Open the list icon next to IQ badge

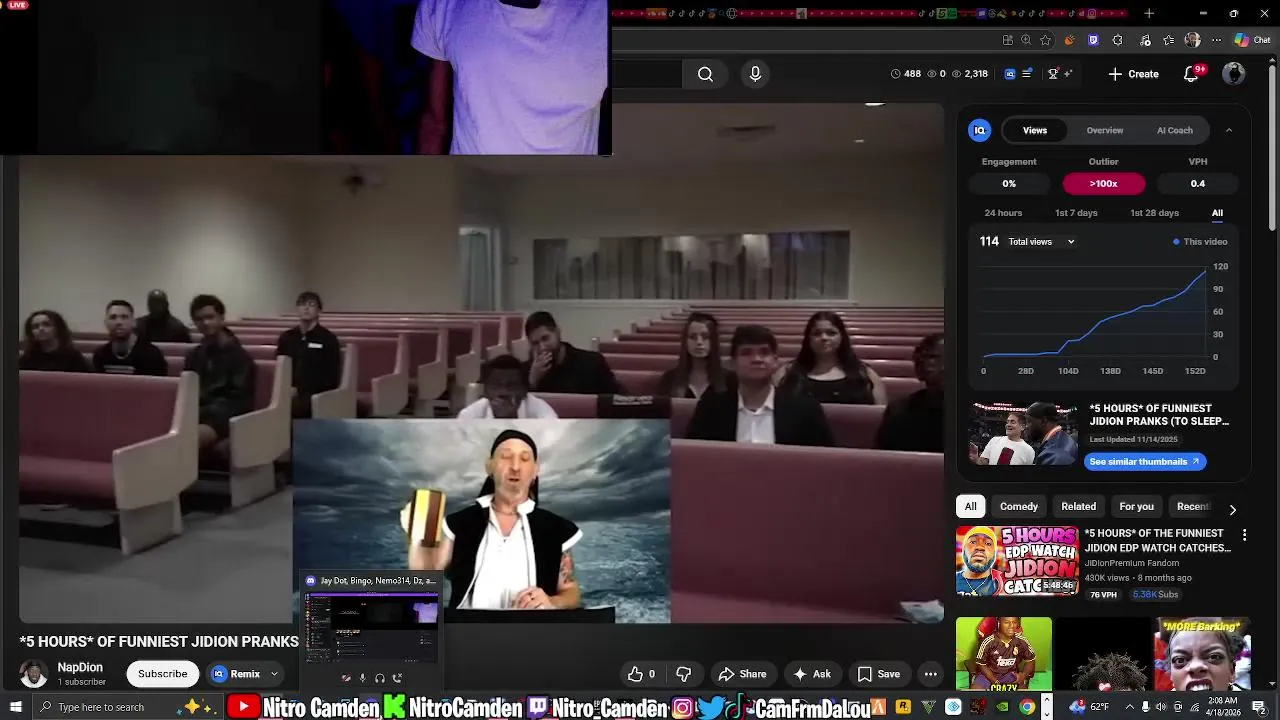(x=1027, y=74)
